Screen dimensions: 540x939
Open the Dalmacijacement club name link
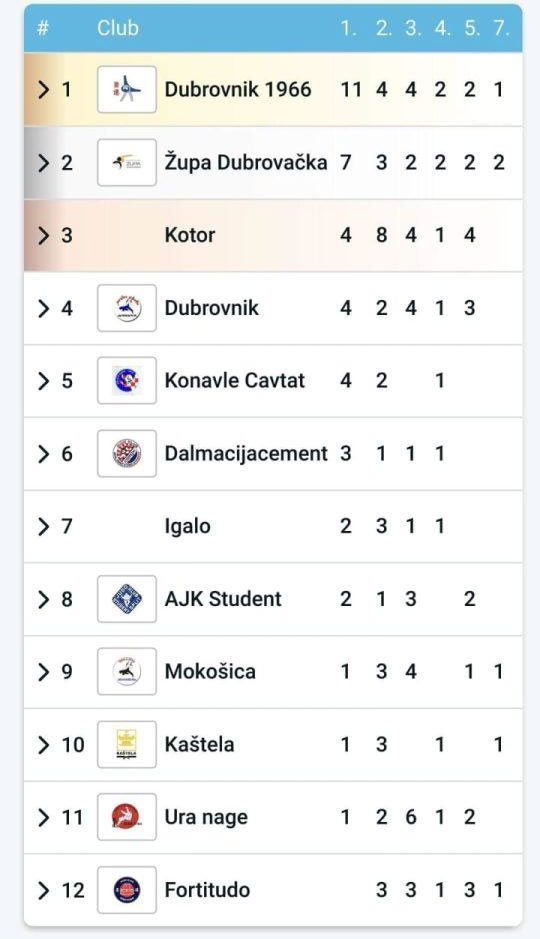(246, 453)
